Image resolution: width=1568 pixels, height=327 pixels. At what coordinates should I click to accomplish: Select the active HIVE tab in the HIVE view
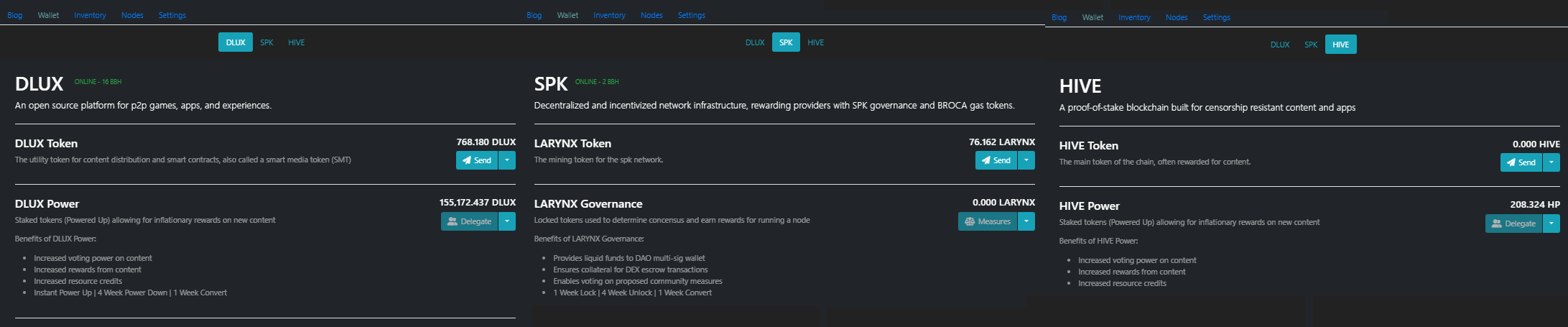1341,45
